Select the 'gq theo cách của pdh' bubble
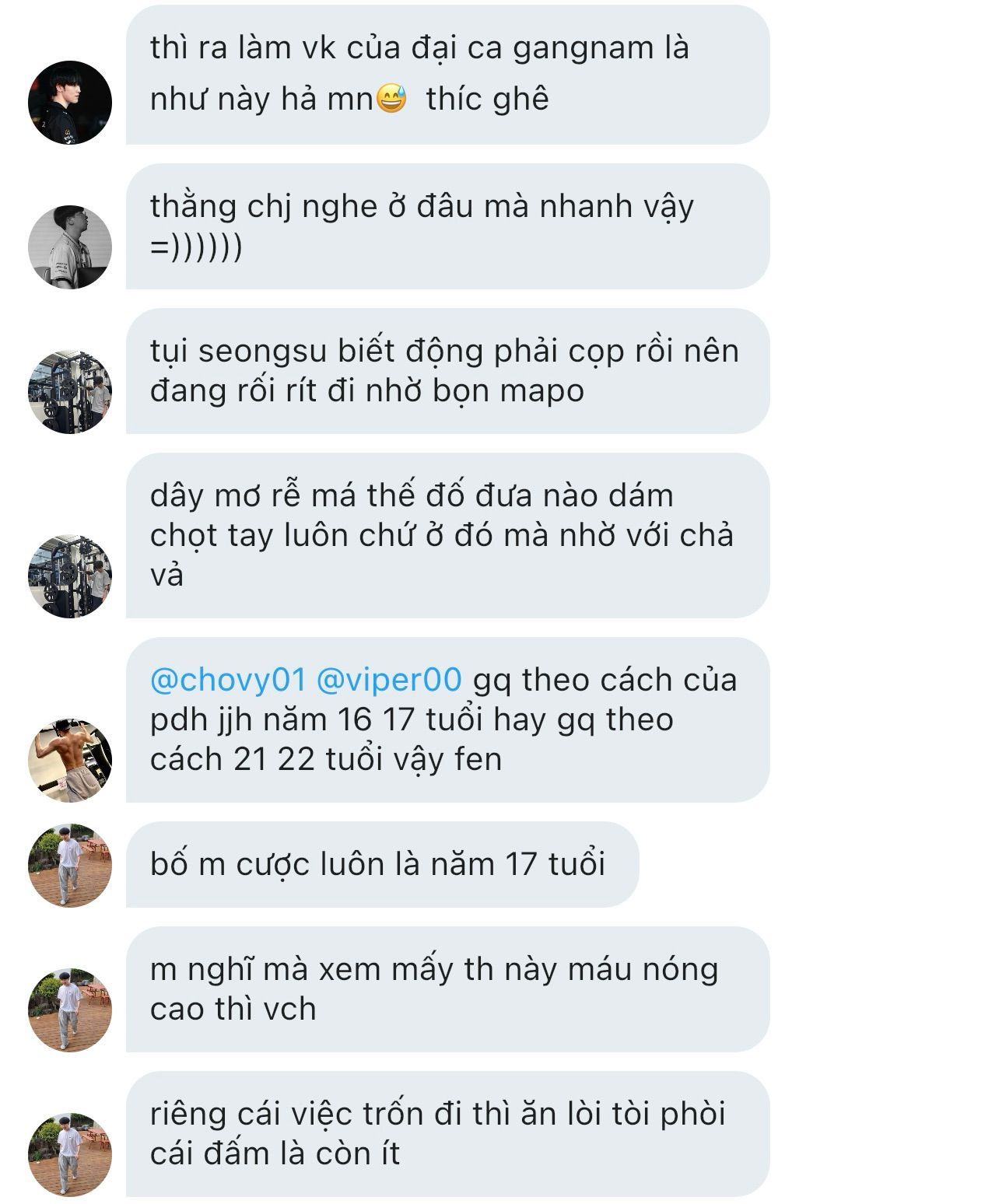The height and width of the screenshot is (1204, 999). [447, 719]
